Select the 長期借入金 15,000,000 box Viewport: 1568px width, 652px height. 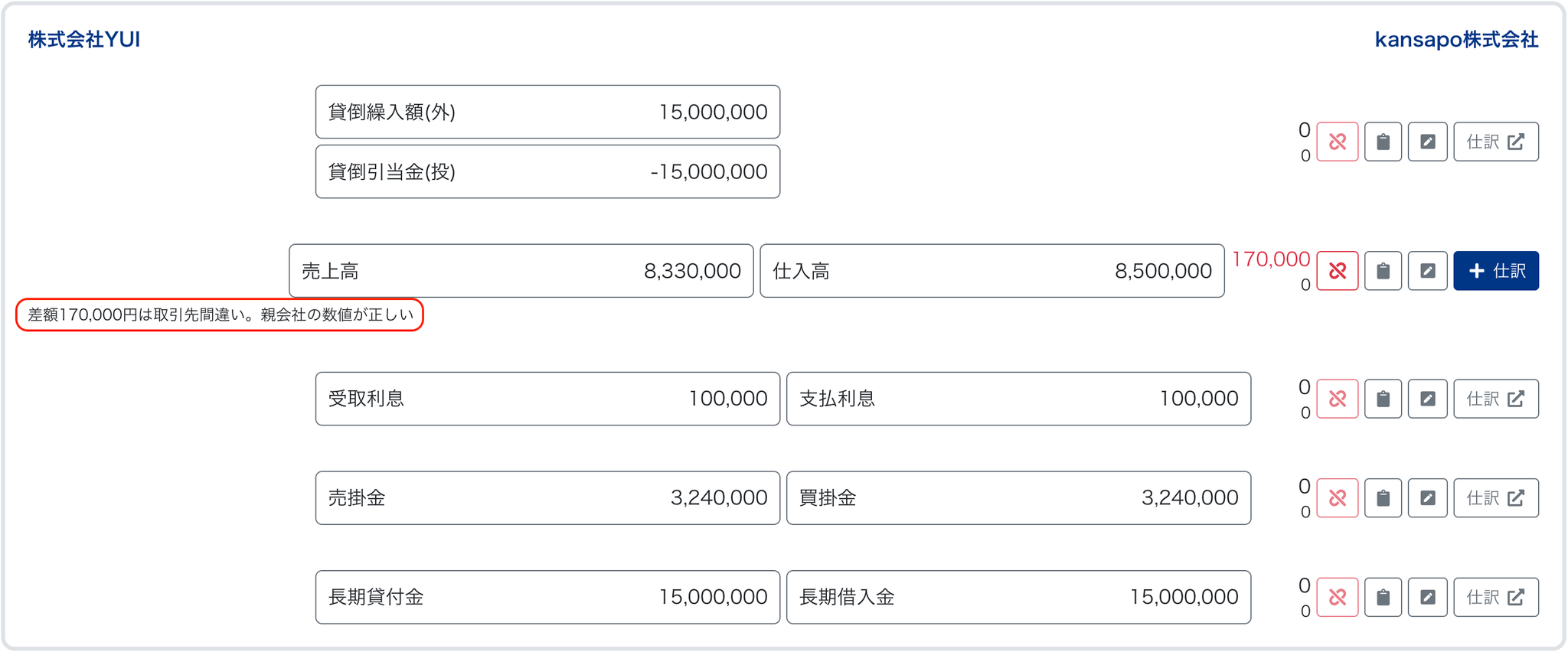pyautogui.click(x=1018, y=597)
